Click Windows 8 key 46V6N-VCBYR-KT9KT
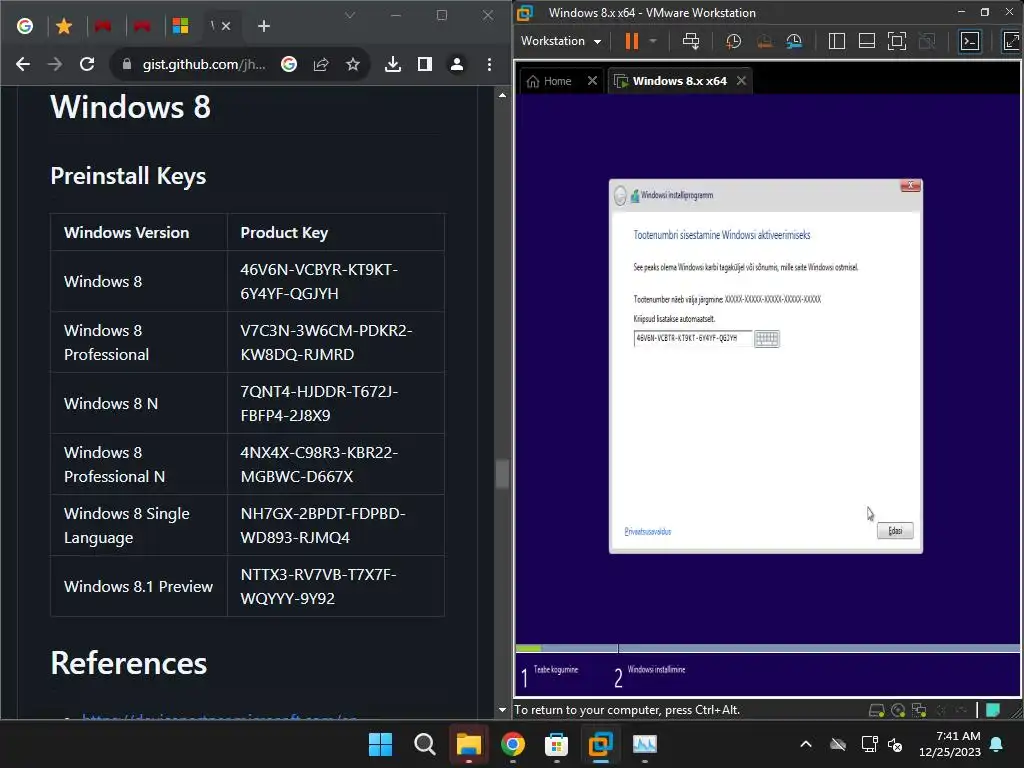This screenshot has height=768, width=1024. point(319,281)
